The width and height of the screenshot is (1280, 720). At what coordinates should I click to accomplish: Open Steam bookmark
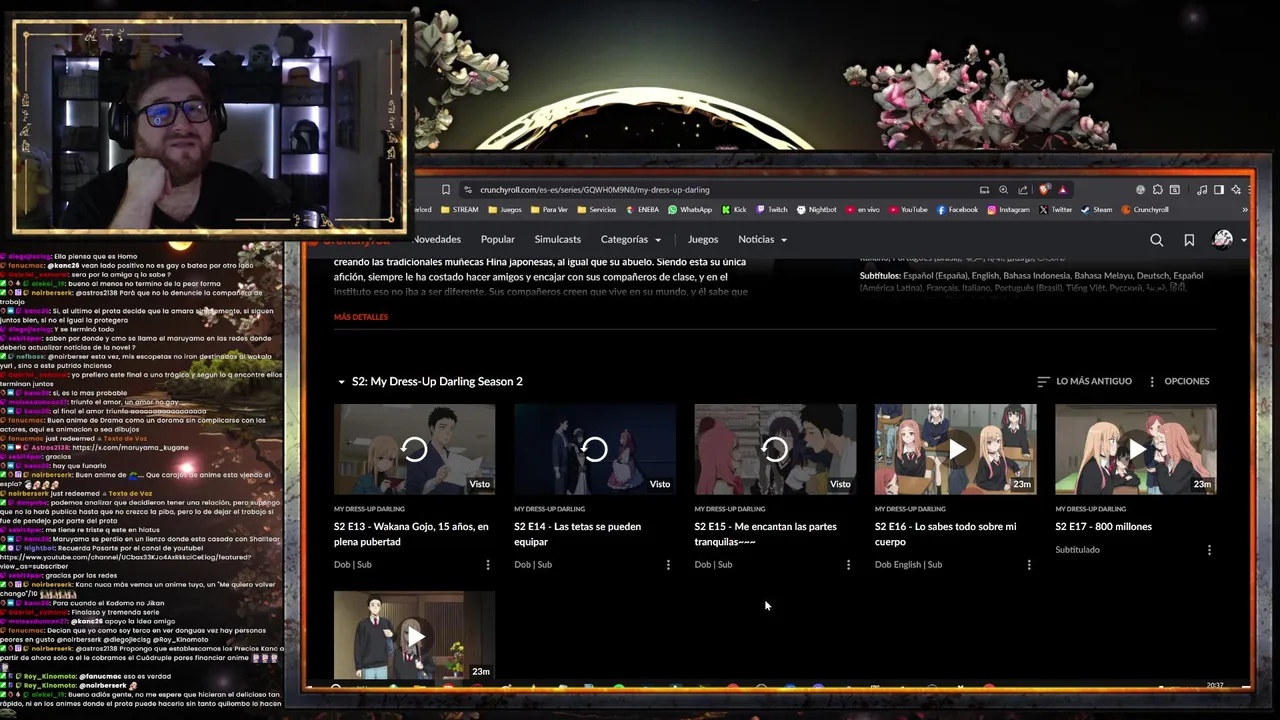pyautogui.click(x=1096, y=210)
